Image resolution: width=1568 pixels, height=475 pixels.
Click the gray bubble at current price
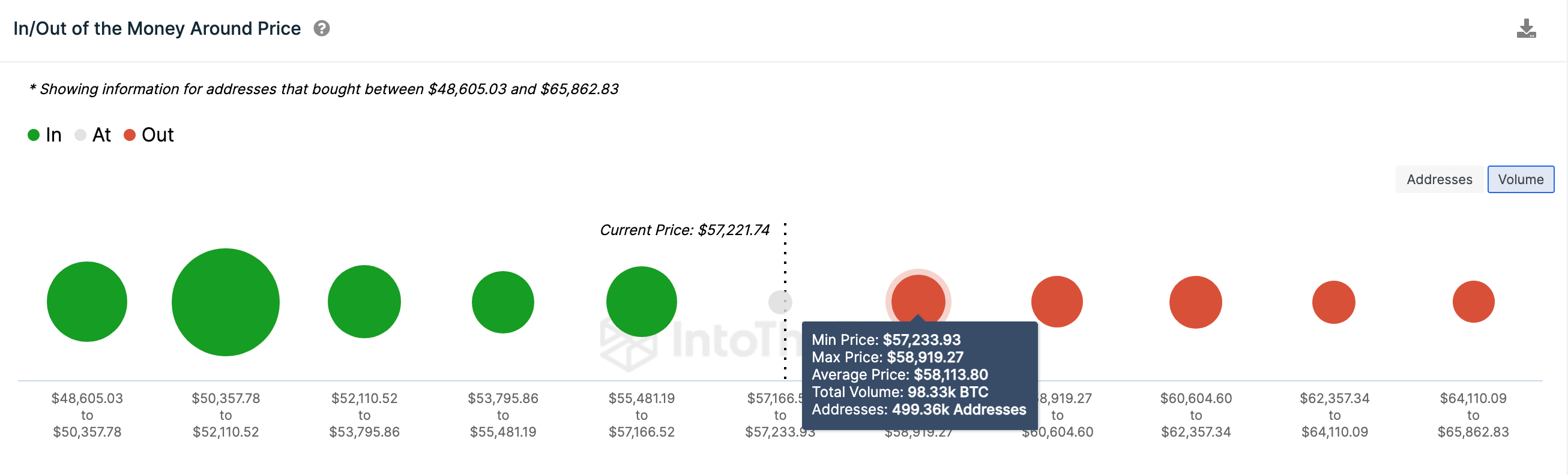[x=780, y=300]
